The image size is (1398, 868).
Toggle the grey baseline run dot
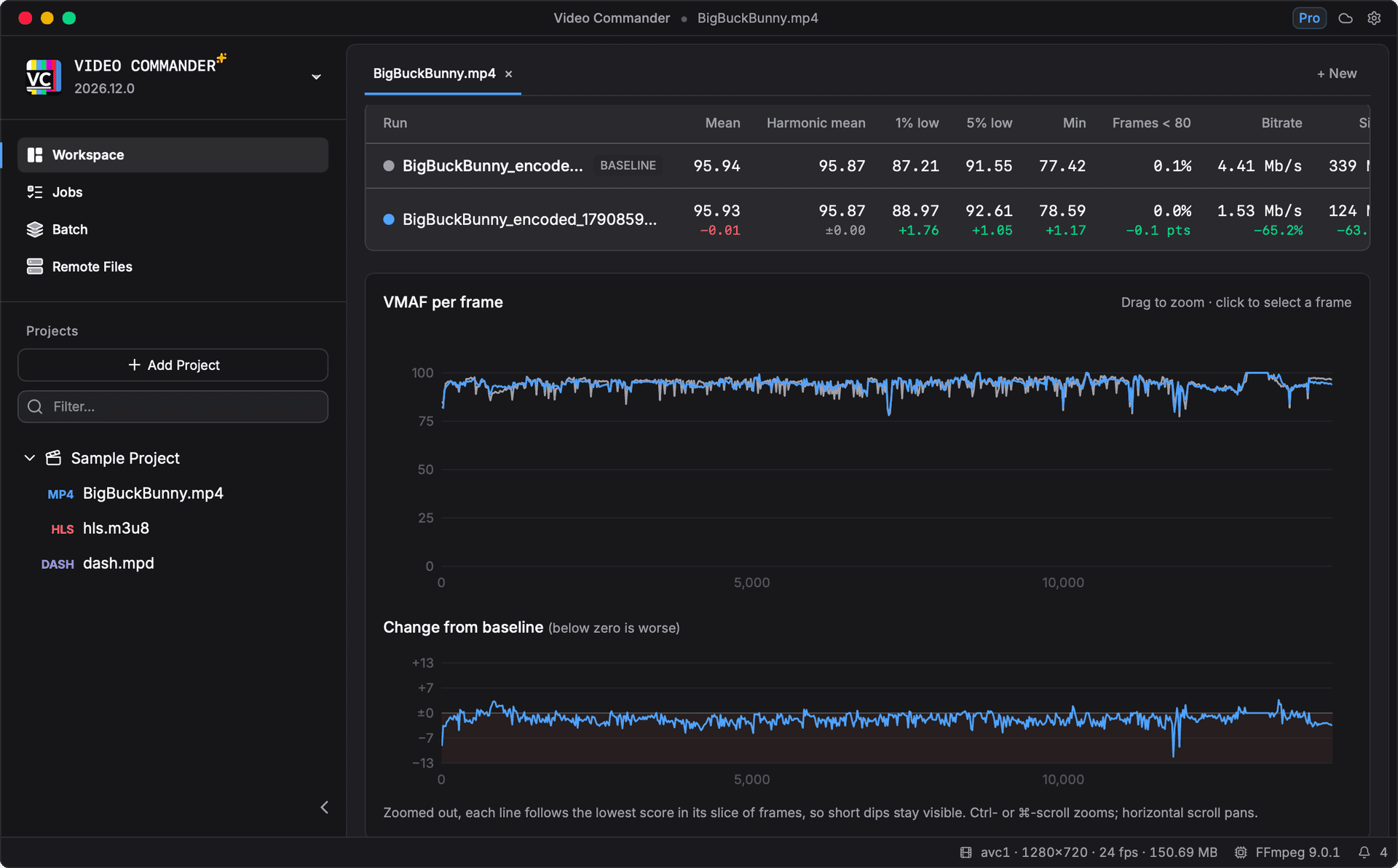389,166
